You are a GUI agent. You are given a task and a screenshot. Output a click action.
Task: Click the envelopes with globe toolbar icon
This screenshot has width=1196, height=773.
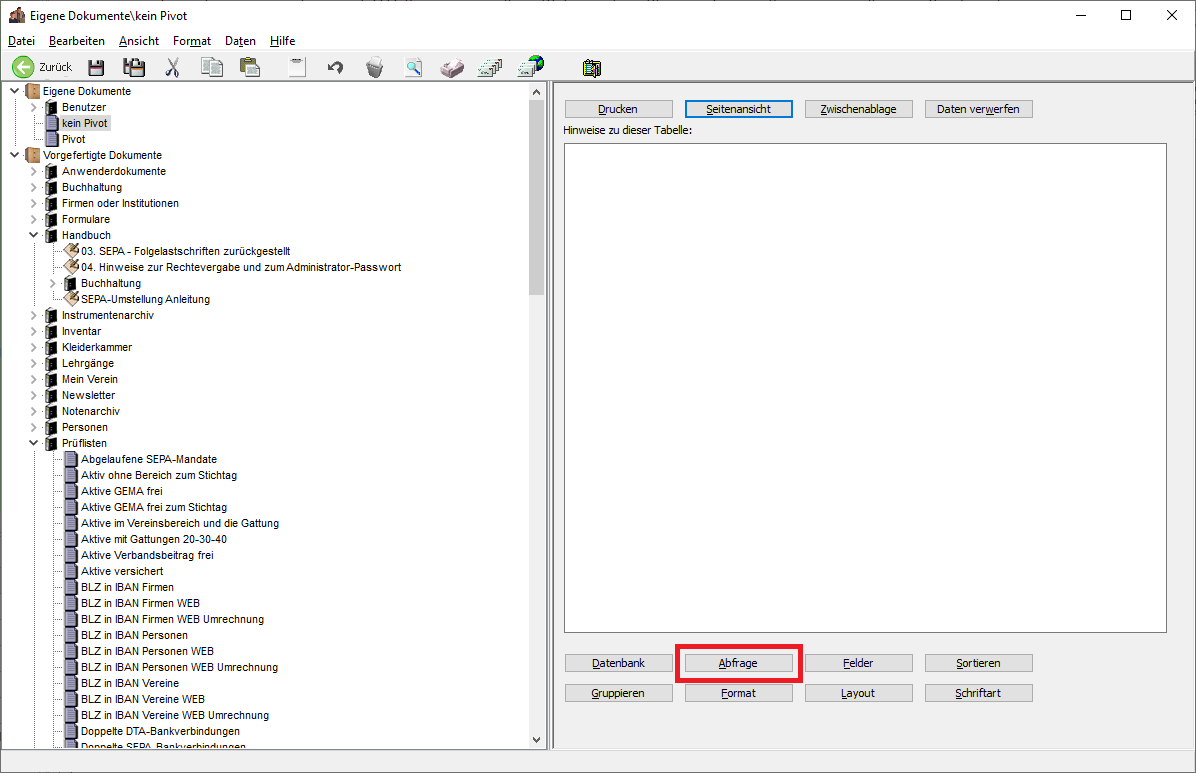[x=531, y=66]
